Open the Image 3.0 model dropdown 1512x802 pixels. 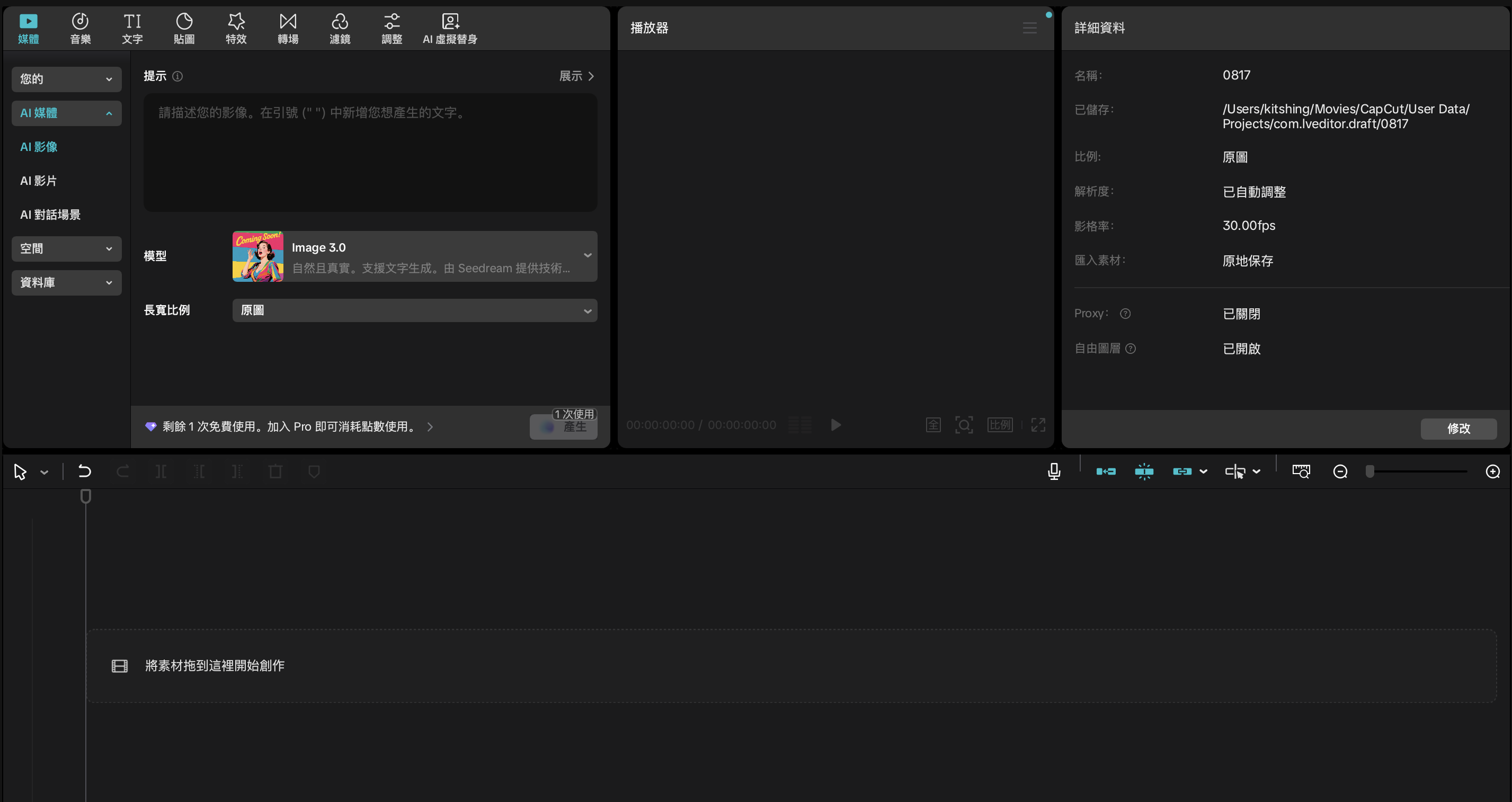coord(414,256)
